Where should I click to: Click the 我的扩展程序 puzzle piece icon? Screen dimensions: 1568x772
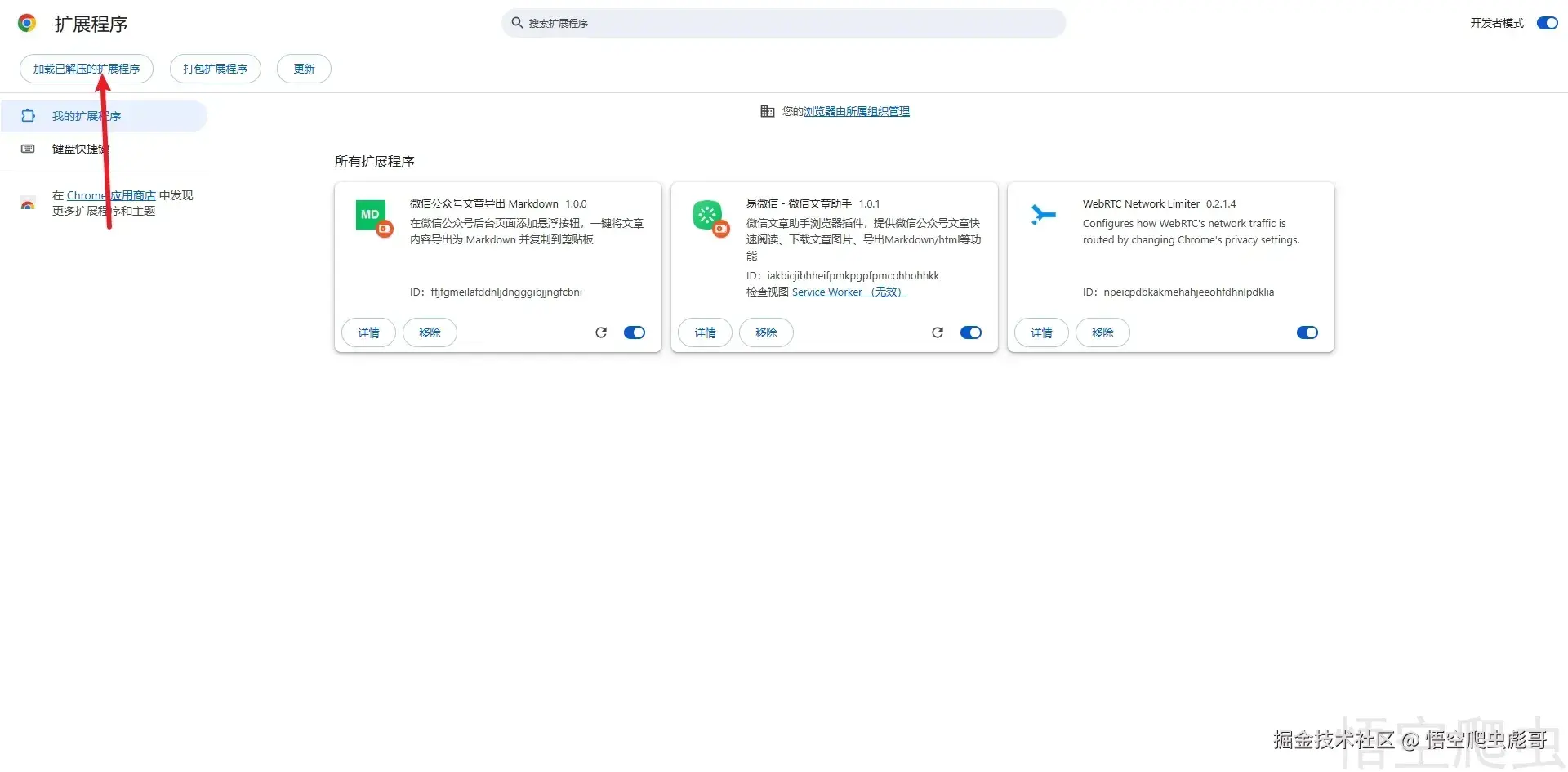pos(28,116)
